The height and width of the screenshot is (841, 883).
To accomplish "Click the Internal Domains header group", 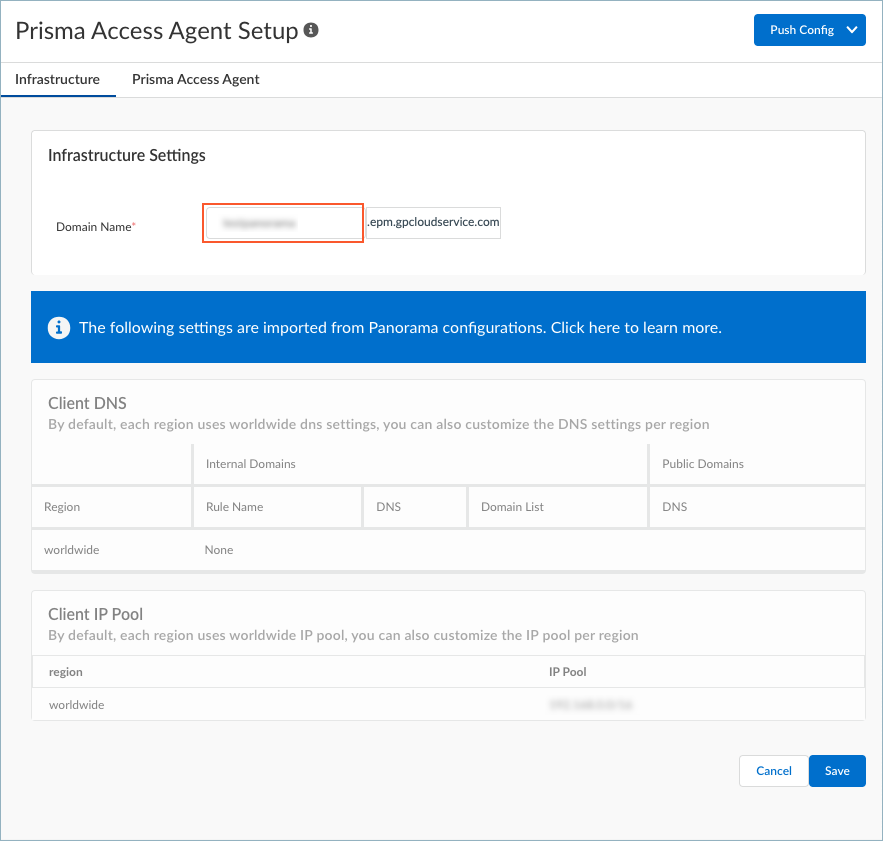I will (x=251, y=464).
